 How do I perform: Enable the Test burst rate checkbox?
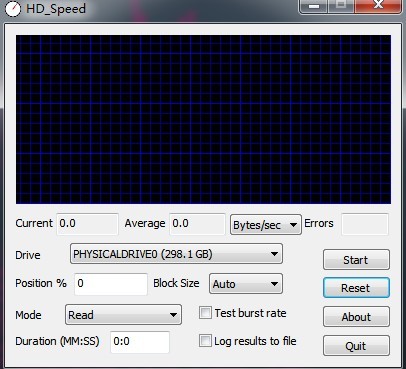[205, 313]
